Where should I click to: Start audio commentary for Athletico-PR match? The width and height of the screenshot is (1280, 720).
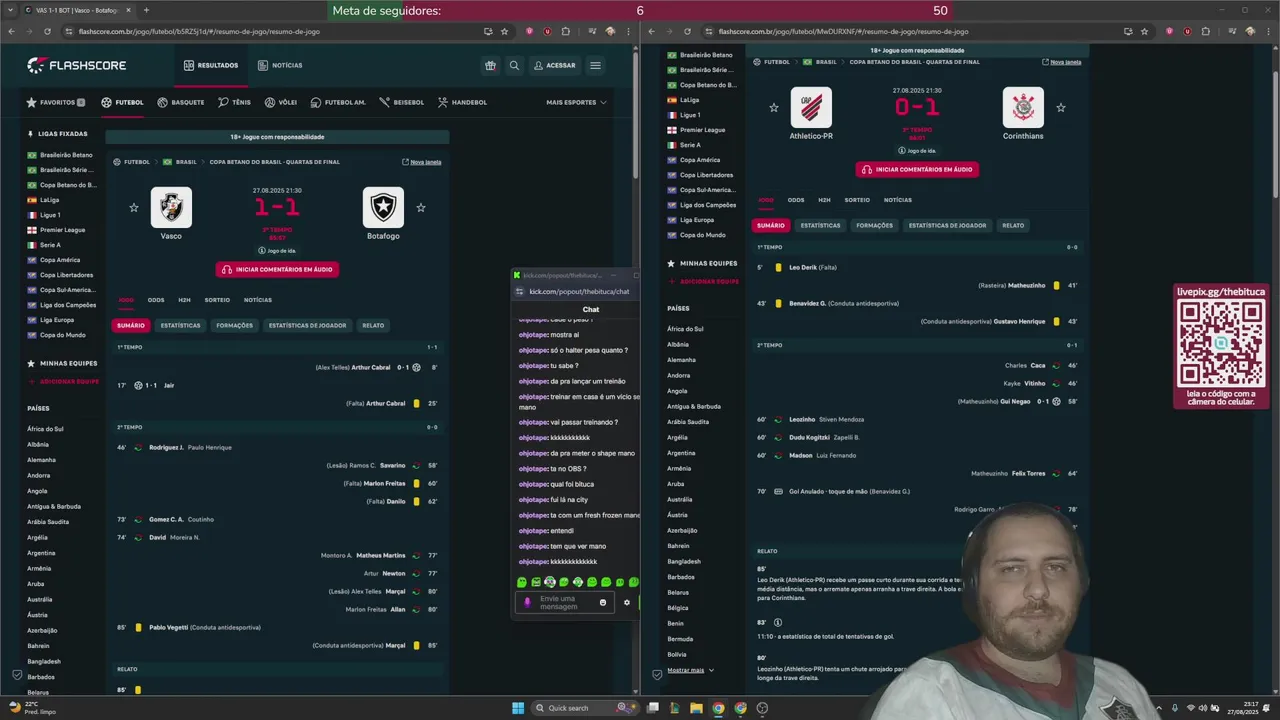tap(917, 170)
